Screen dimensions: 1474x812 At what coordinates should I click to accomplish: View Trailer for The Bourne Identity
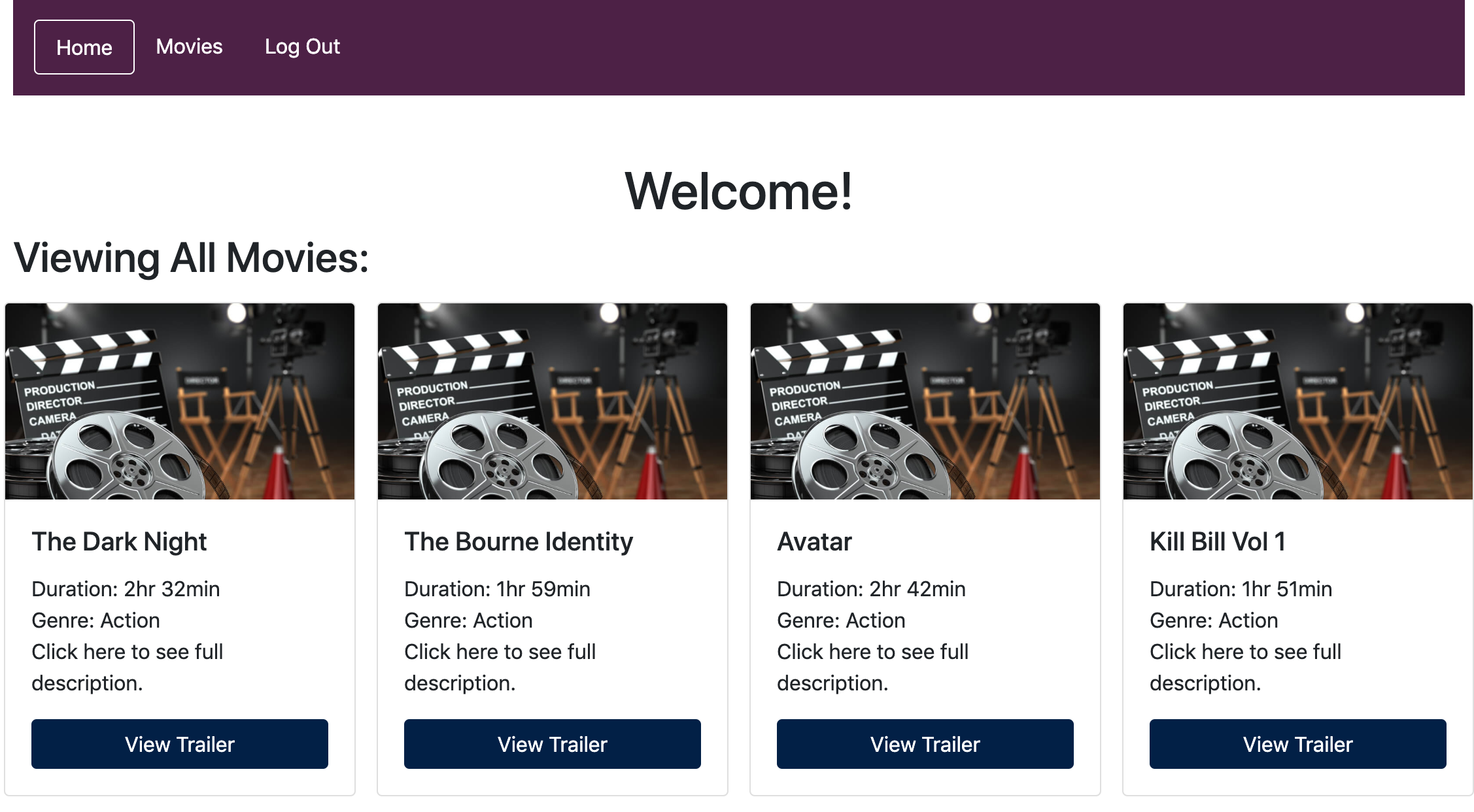tap(553, 744)
